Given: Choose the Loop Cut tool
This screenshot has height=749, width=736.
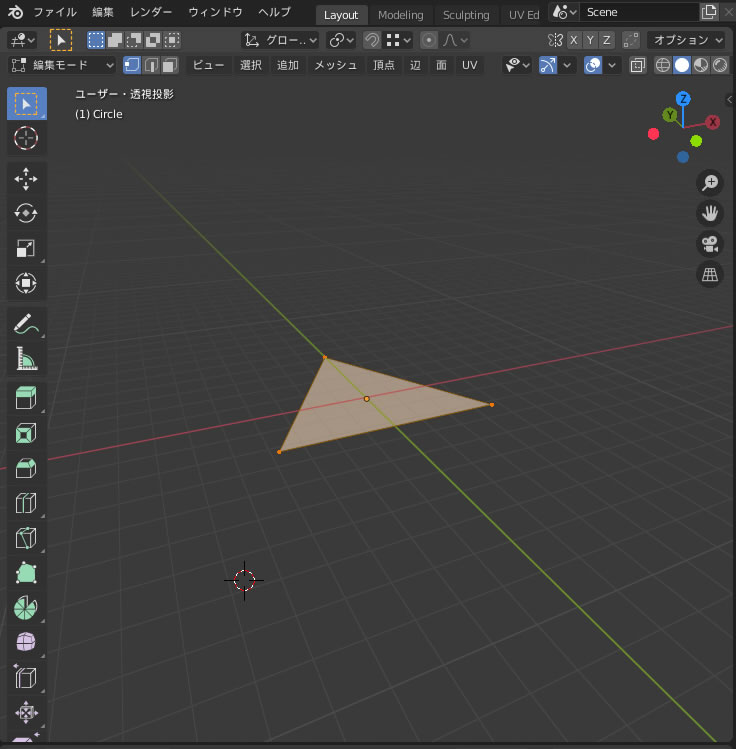Looking at the screenshot, I should [26, 503].
